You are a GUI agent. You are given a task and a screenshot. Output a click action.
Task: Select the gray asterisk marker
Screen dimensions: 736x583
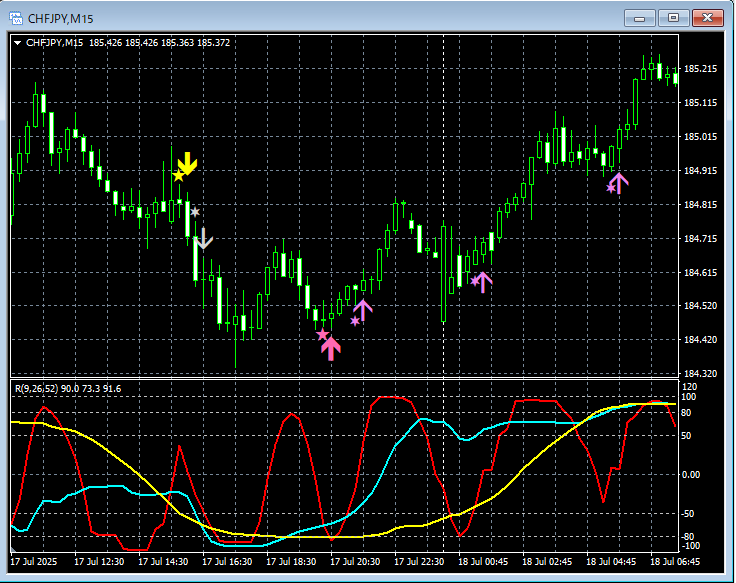[195, 212]
